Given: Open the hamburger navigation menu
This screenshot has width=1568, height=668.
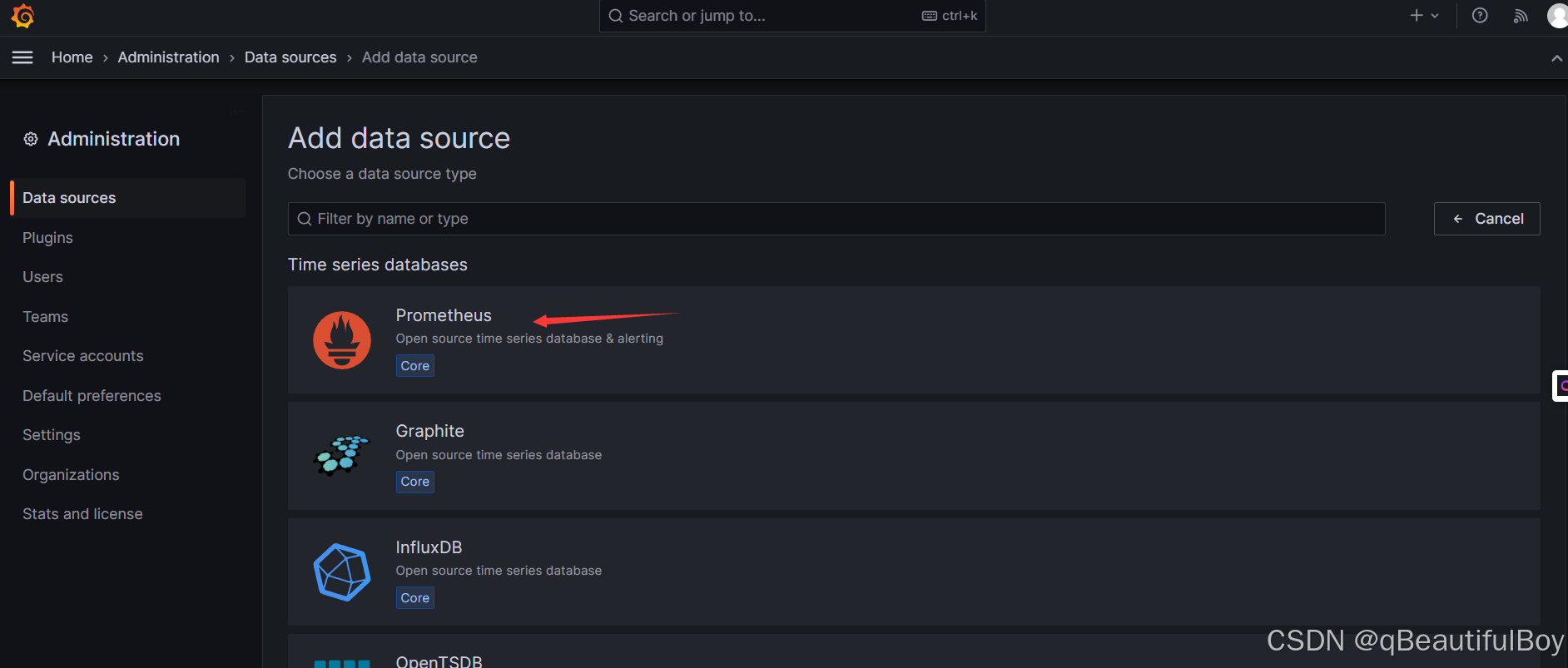Looking at the screenshot, I should pyautogui.click(x=22, y=57).
